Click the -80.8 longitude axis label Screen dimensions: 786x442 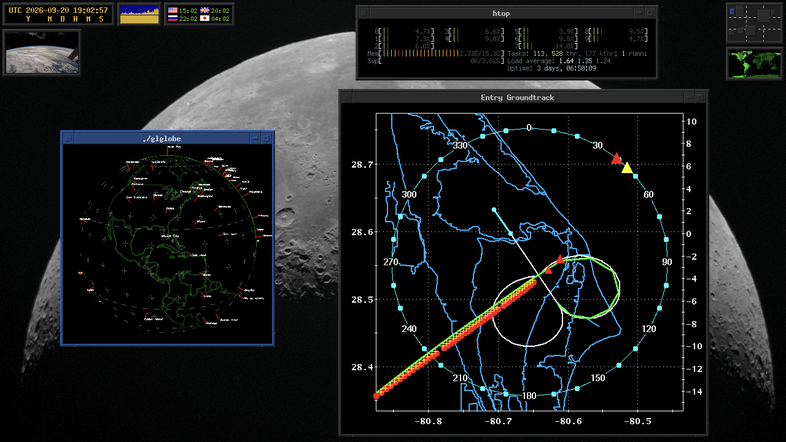[428, 421]
